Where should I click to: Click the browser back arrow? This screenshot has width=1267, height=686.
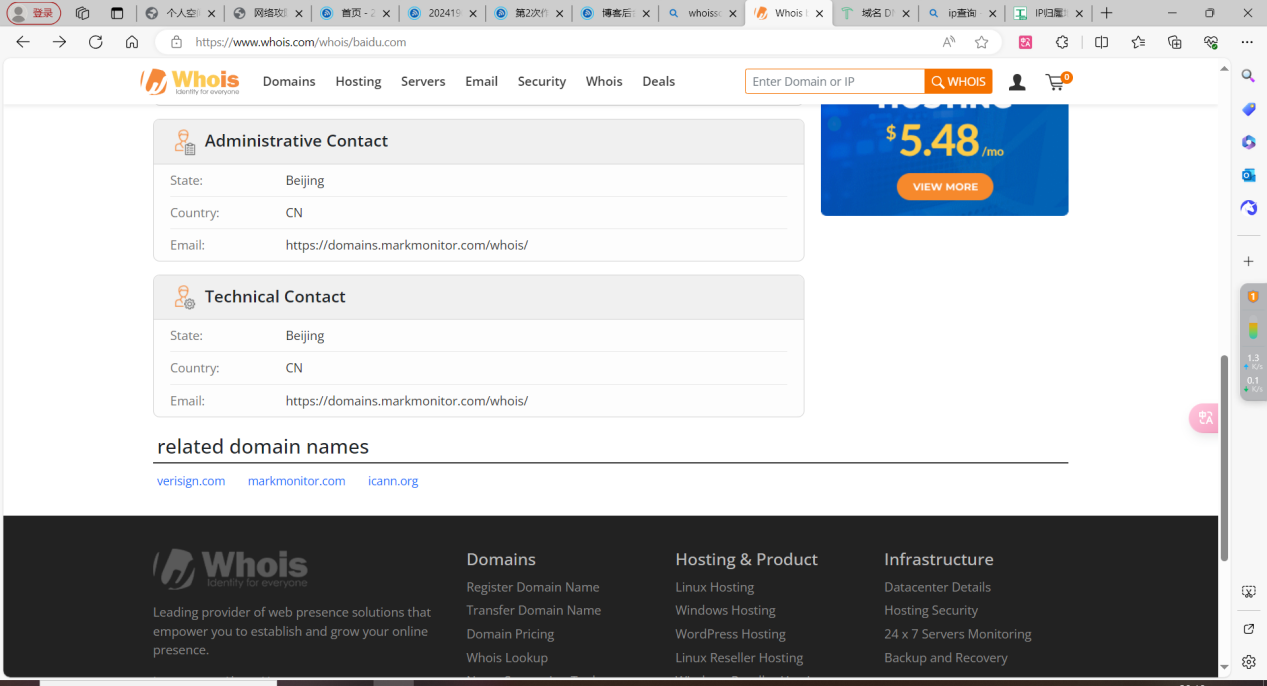click(x=23, y=42)
